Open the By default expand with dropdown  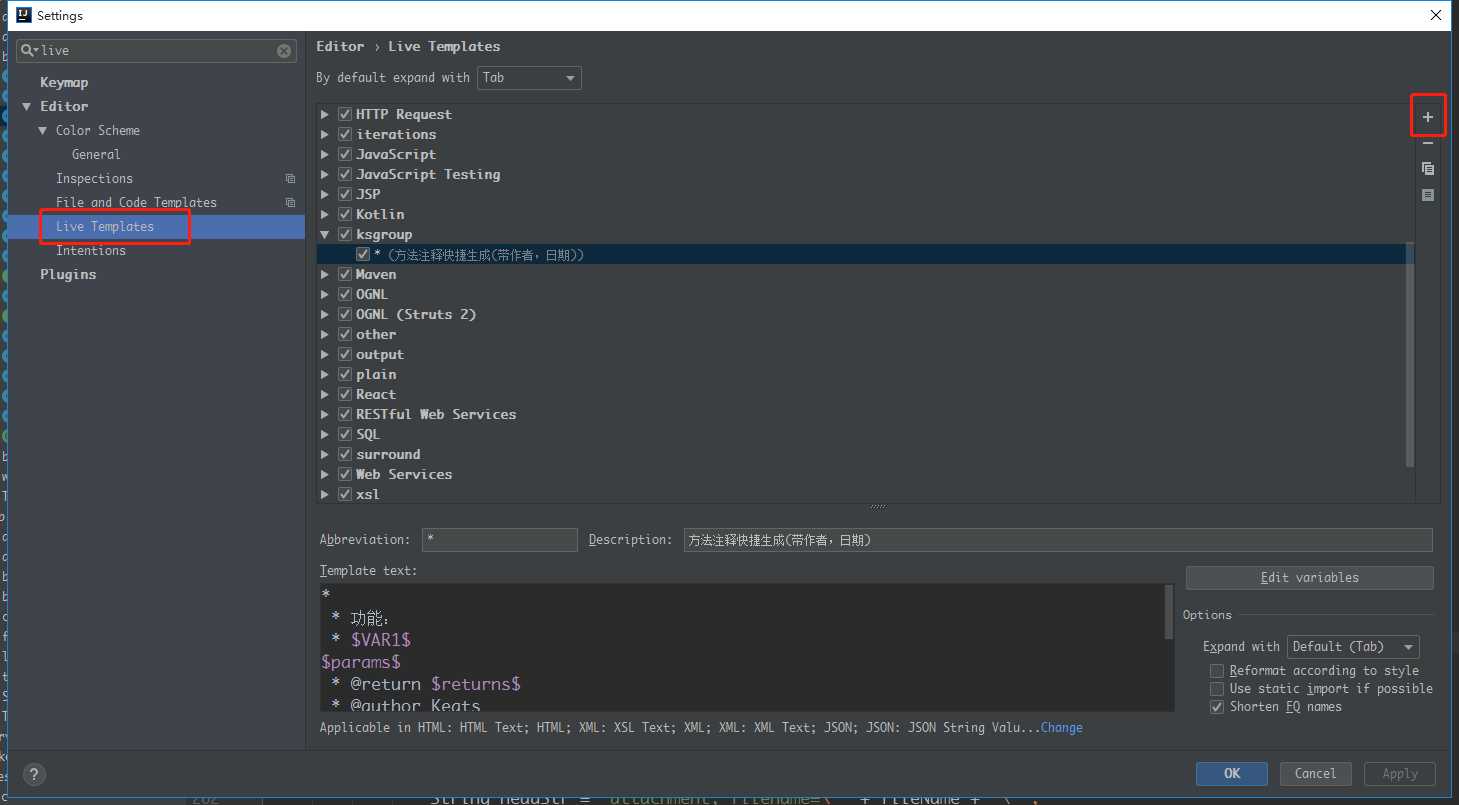click(529, 78)
